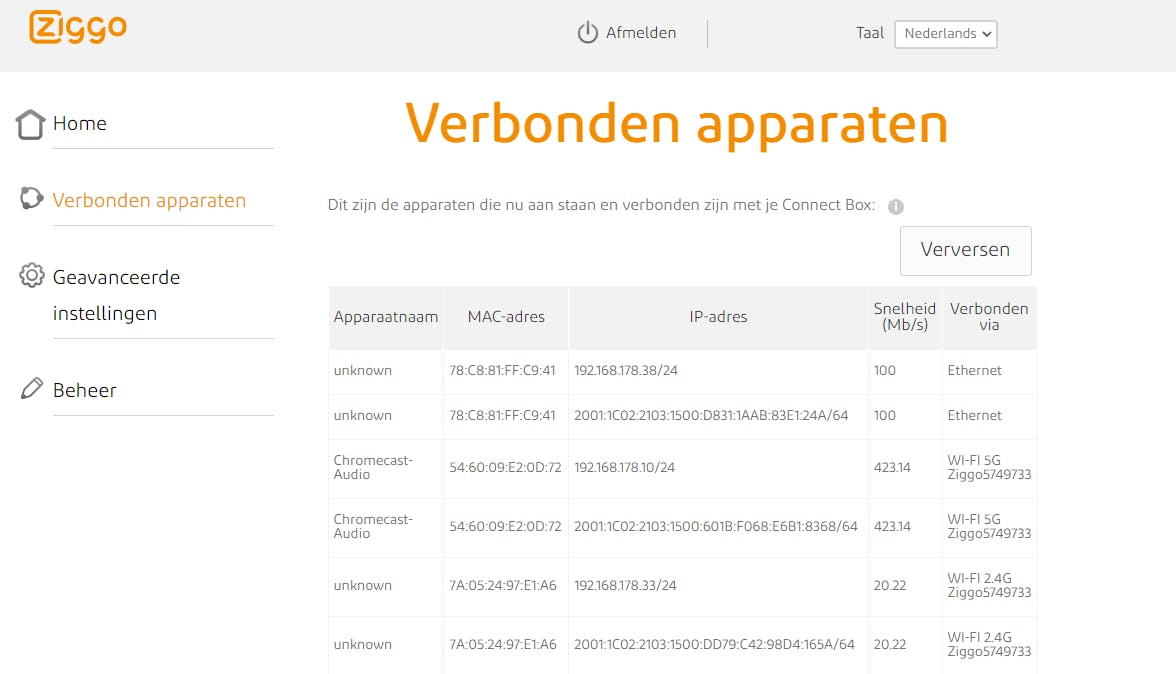Open the Beheer menu item

85,391
